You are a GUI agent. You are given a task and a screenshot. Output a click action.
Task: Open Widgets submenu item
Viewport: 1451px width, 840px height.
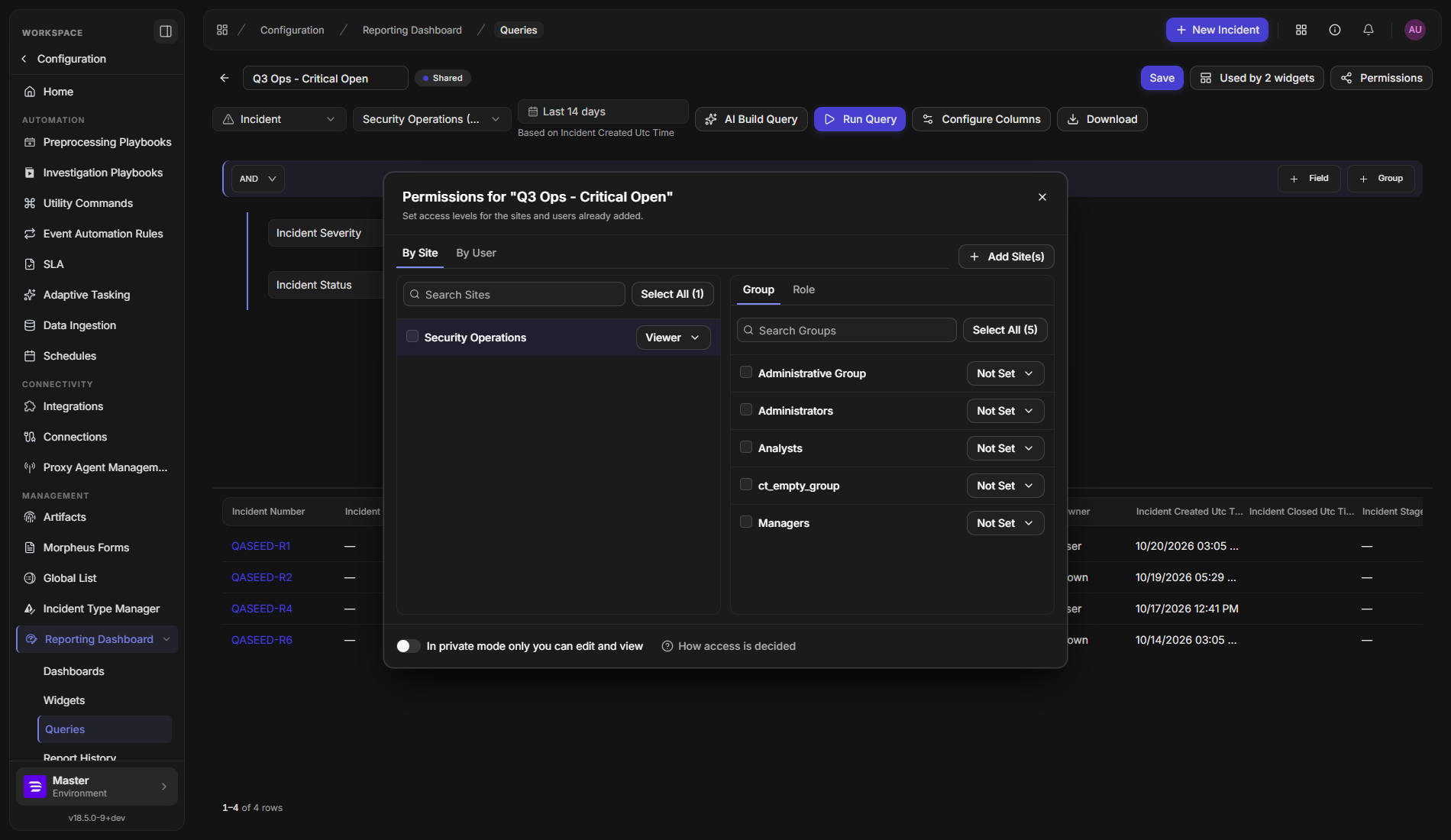click(105, 700)
